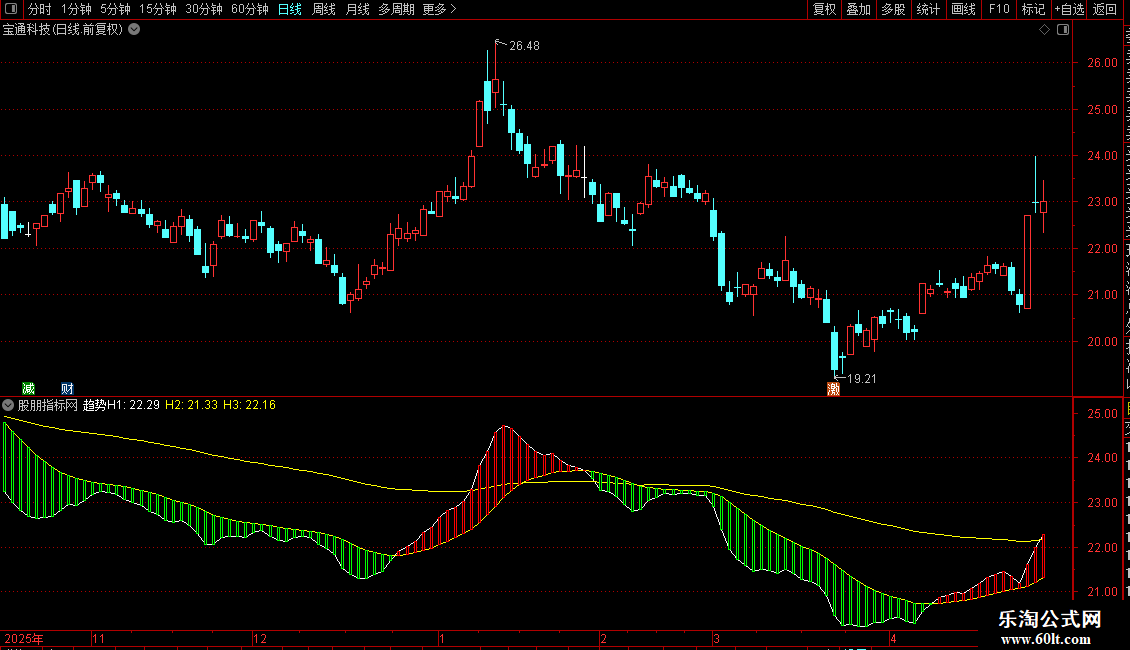Expand the indicator panel dropdown arrow
Image resolution: width=1130 pixels, height=650 pixels.
(8, 405)
